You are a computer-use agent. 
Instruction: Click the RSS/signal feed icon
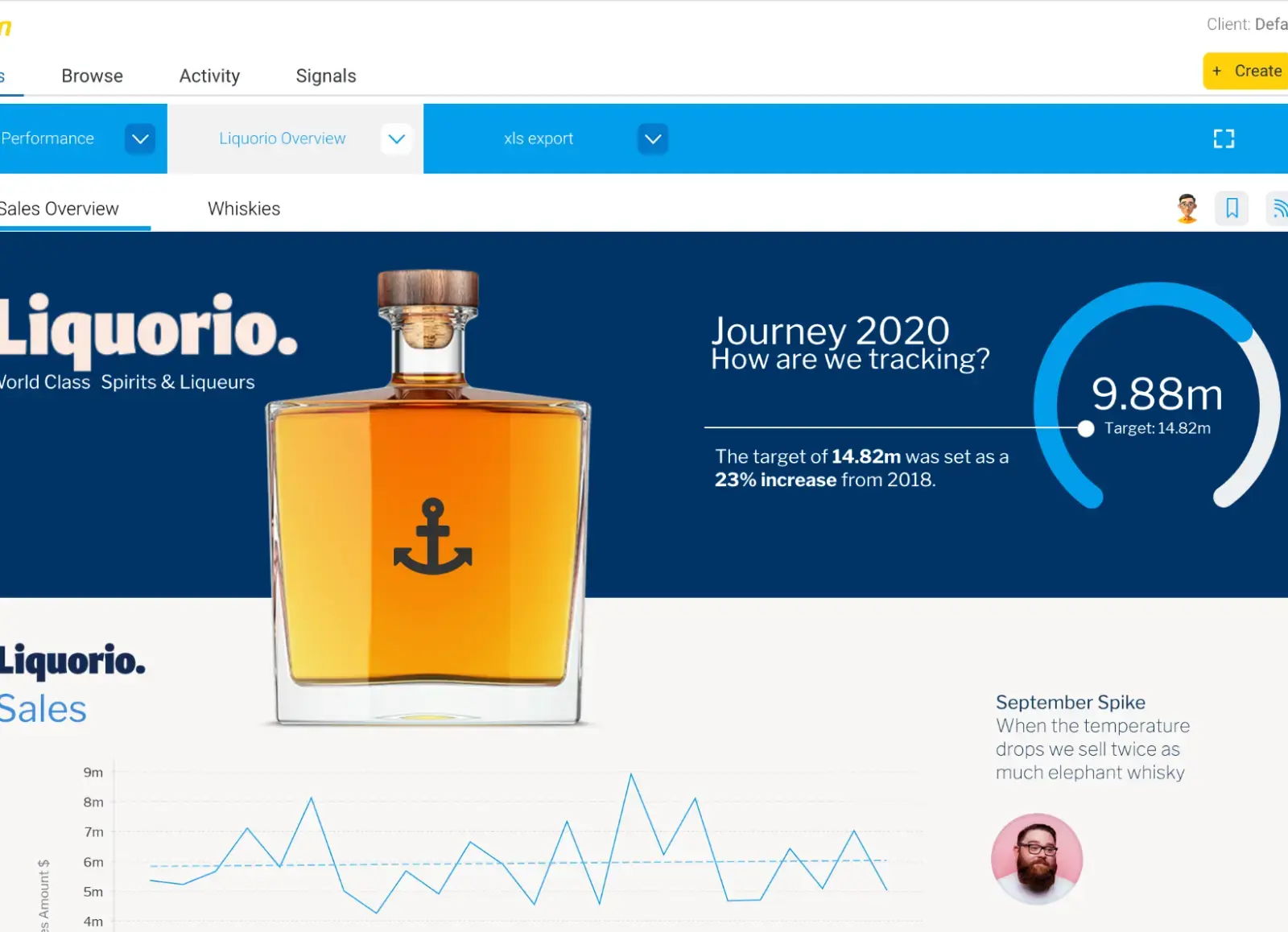click(x=1279, y=208)
